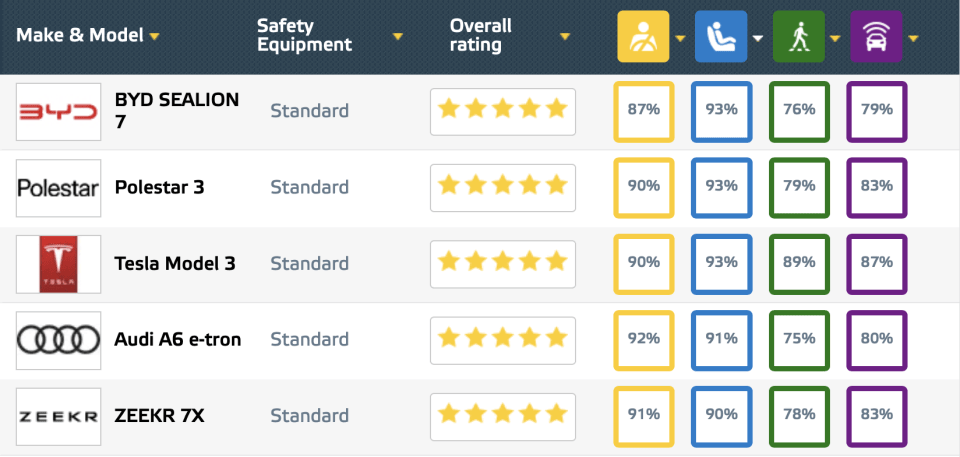Viewport: 960px width, 457px height.
Task: Click the Audi four-rings logo
Action: point(59,340)
